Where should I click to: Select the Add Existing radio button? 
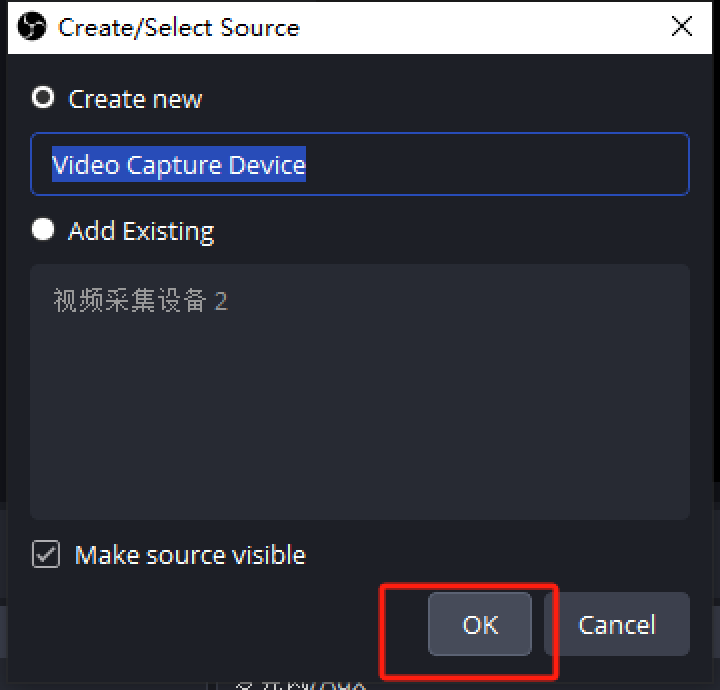43,229
